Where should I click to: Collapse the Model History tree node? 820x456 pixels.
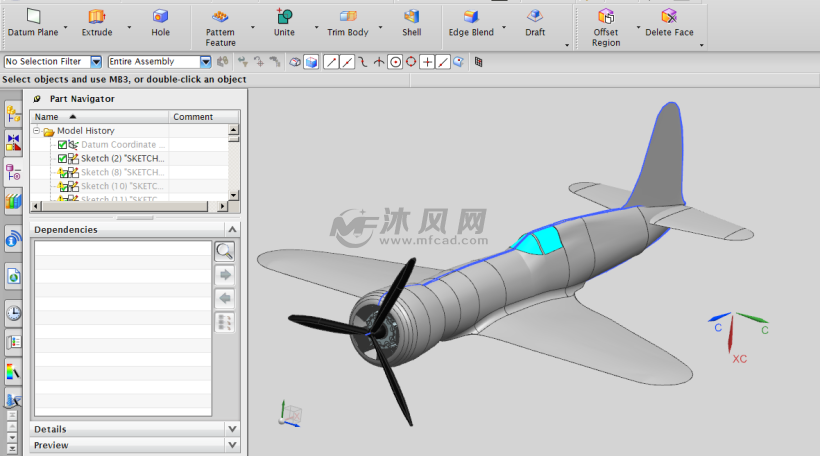coord(37,131)
